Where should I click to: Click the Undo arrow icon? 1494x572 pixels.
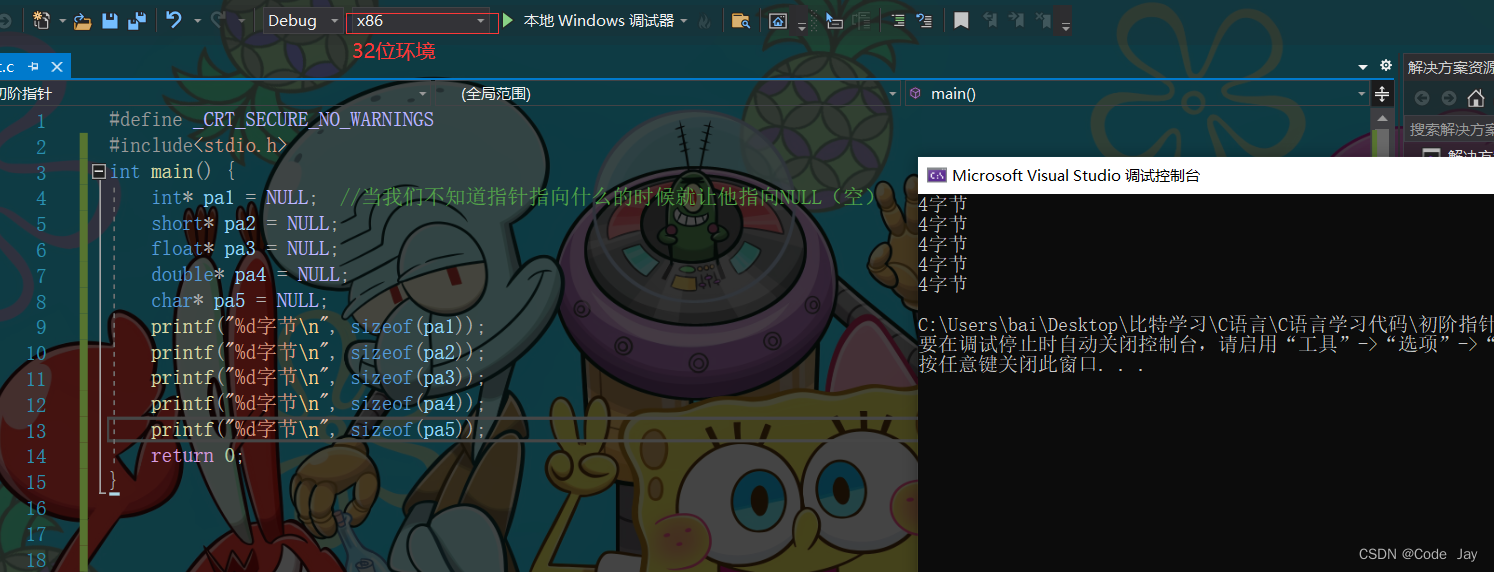174,20
